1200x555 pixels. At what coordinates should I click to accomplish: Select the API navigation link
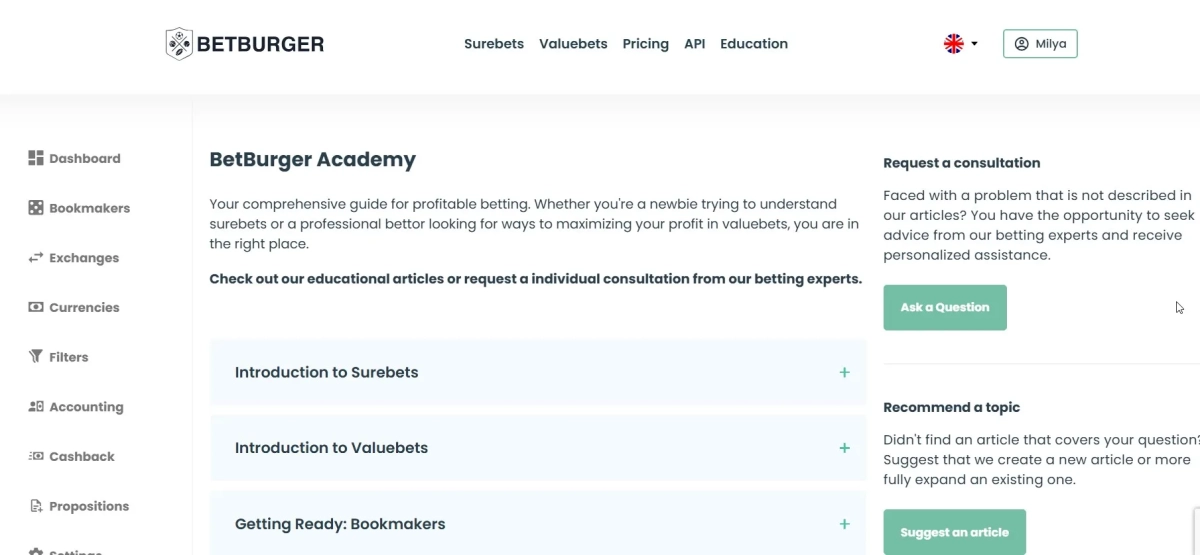[x=695, y=44]
